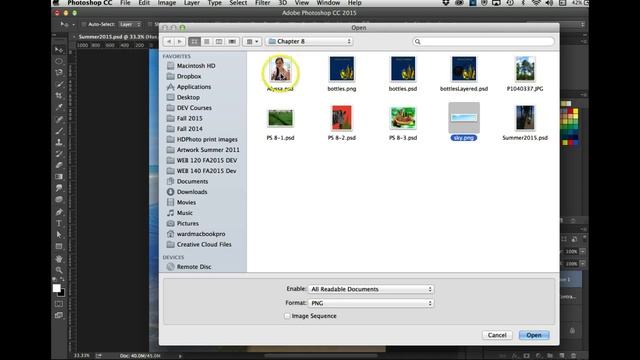Select the Eraser tool
Screen dimensions: 640x360
point(59,165)
